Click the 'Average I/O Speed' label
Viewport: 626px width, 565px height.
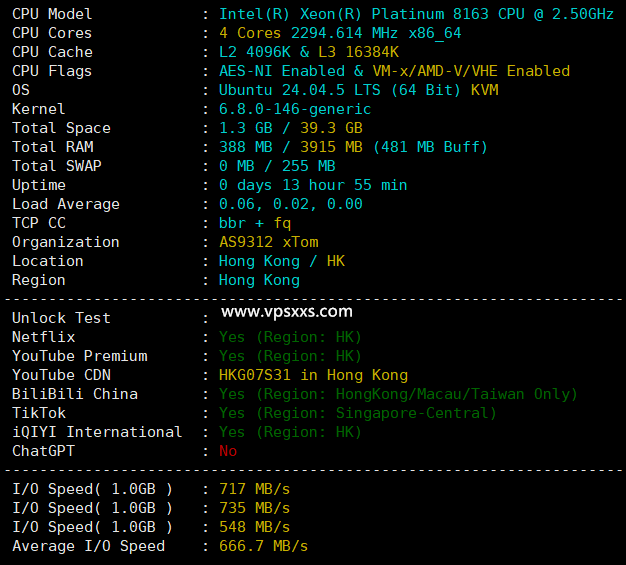click(x=88, y=546)
